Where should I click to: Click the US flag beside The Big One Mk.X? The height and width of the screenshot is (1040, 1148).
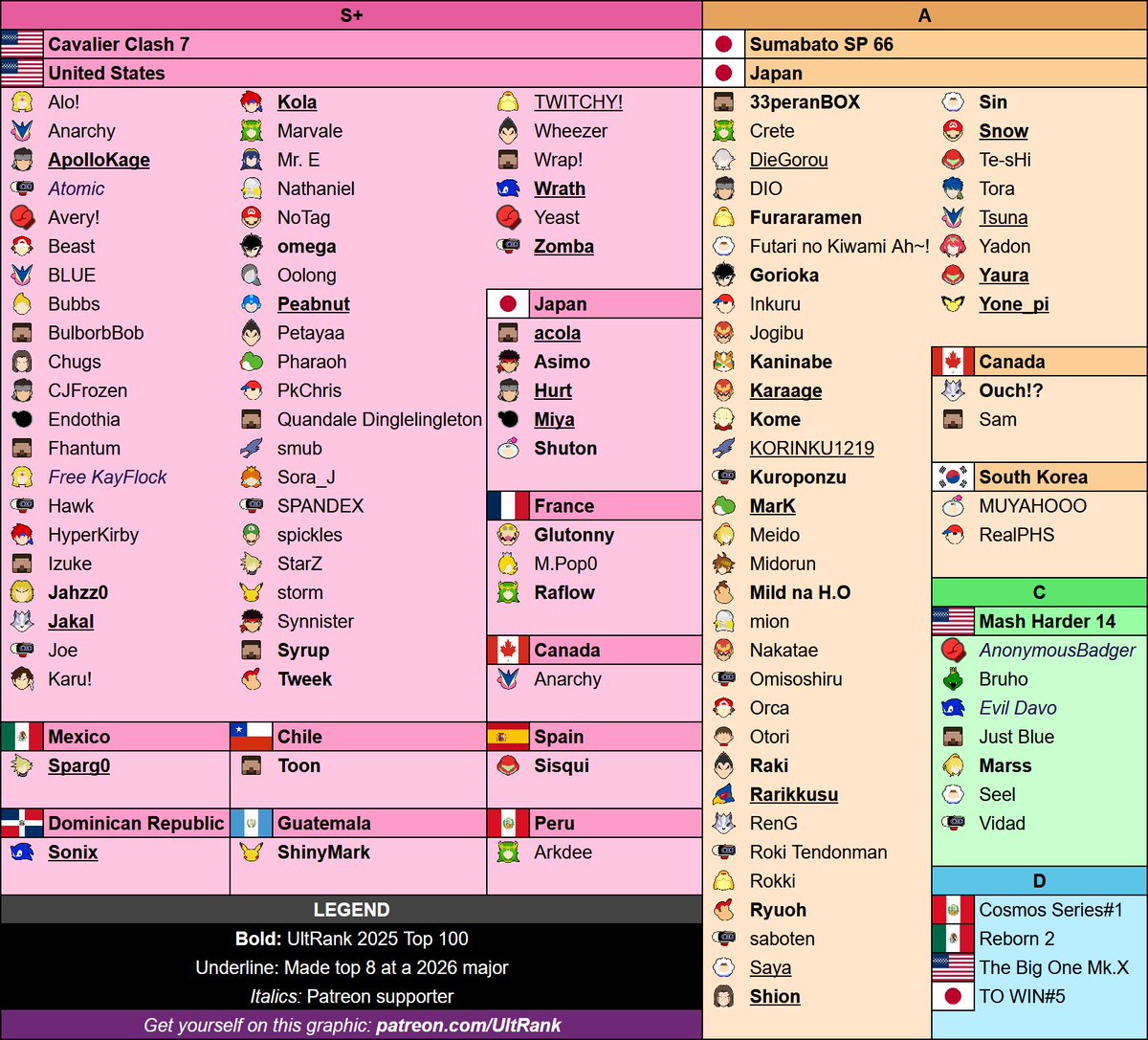[953, 967]
